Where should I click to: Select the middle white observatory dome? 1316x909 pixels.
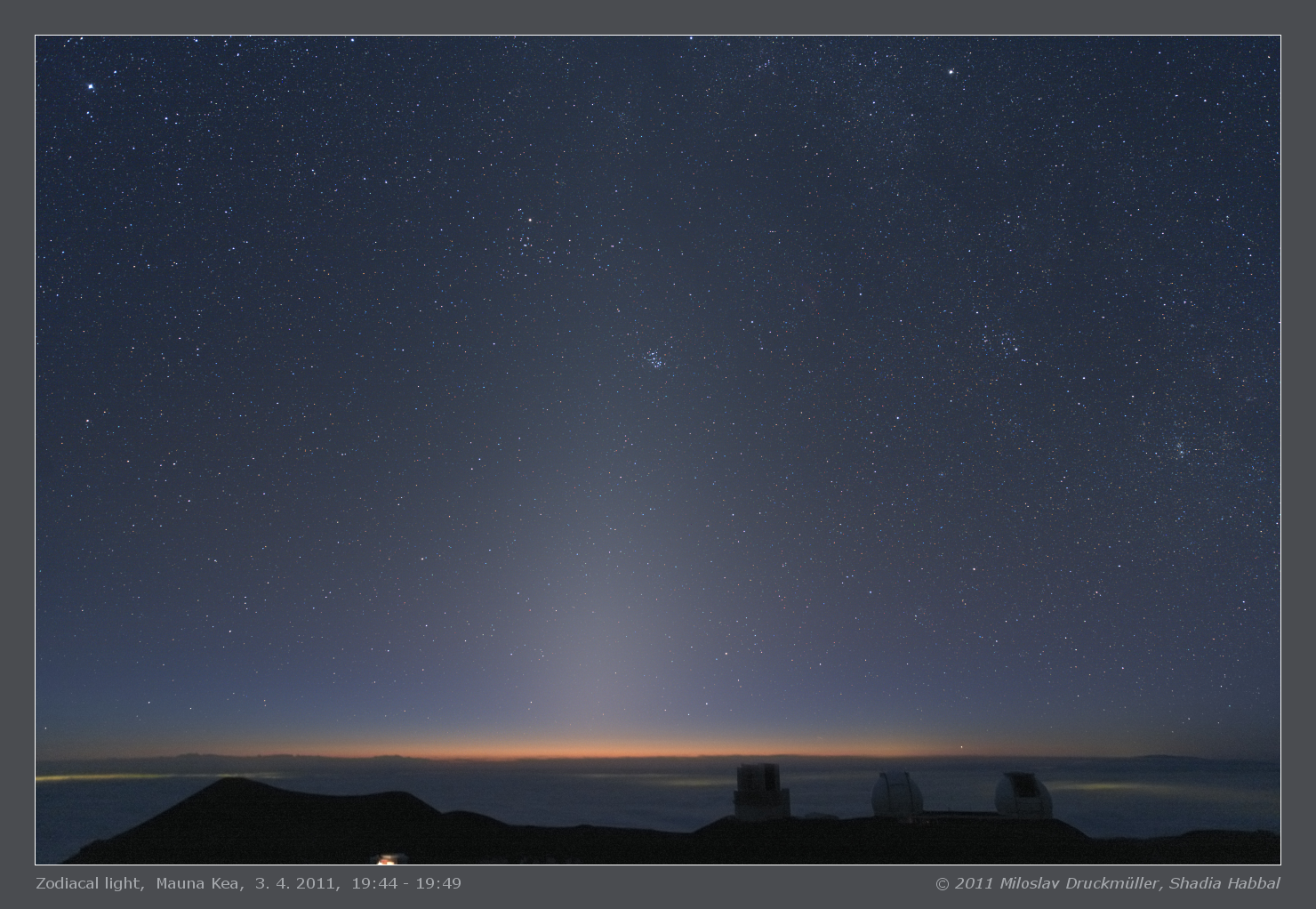pos(896,794)
